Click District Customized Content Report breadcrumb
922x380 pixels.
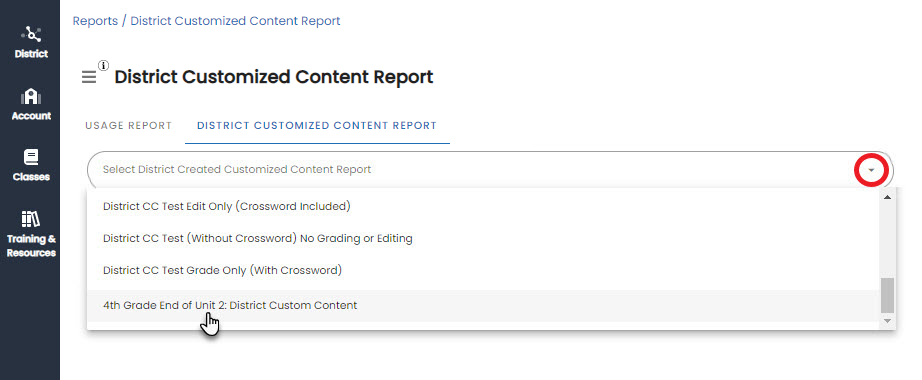pyautogui.click(x=235, y=21)
